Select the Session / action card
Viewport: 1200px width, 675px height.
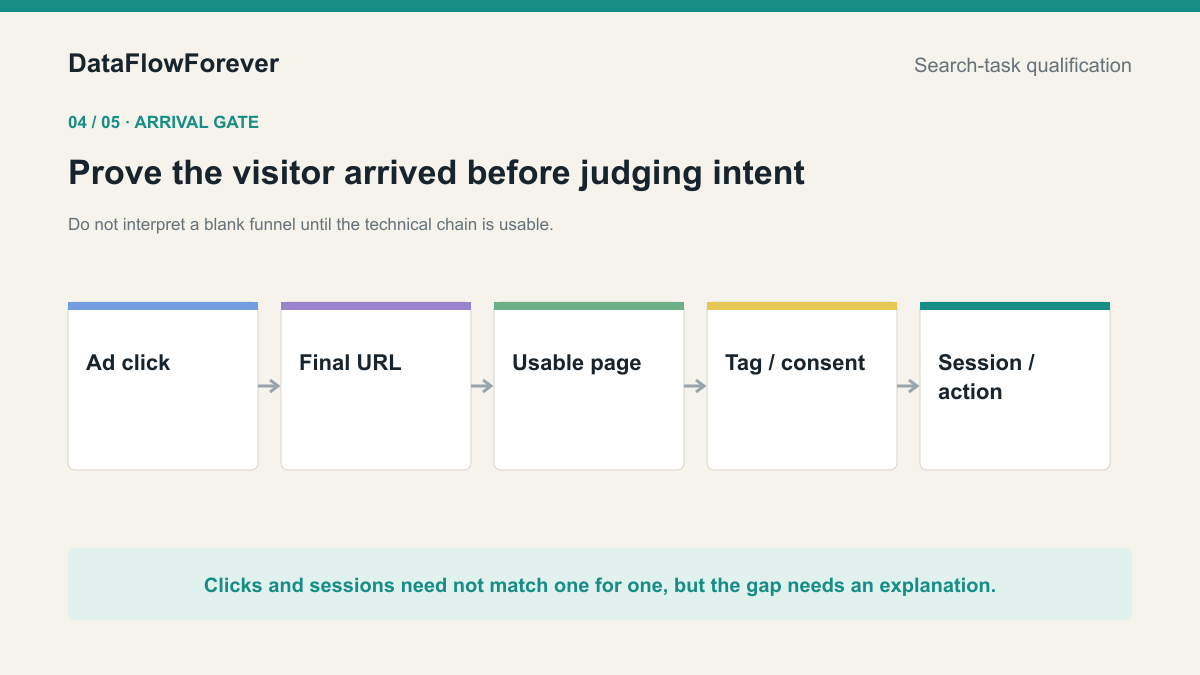point(1015,386)
